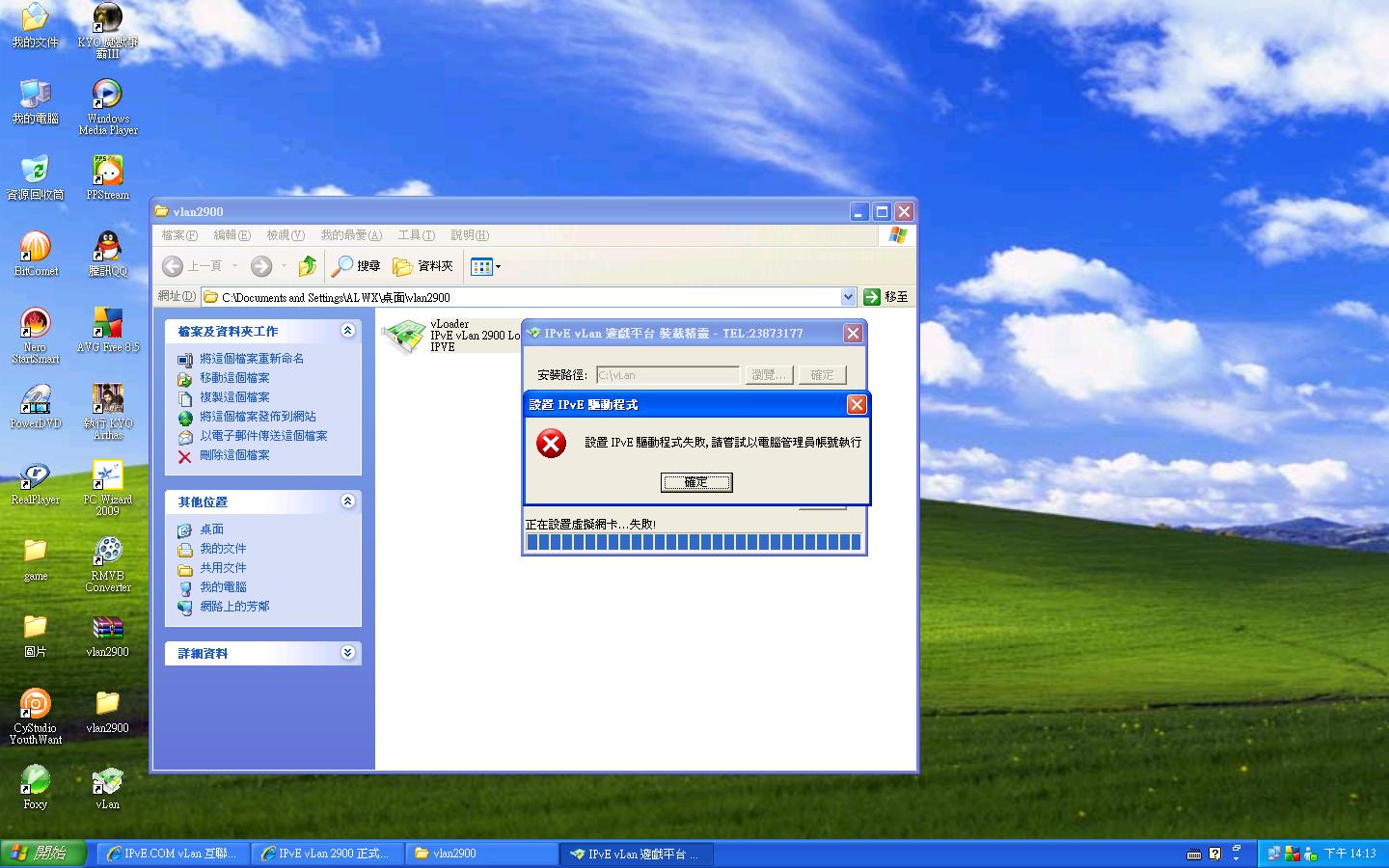Screen dimensions: 1389x868
Task: Click the 搜尋 search toolbar button
Action: [356, 266]
